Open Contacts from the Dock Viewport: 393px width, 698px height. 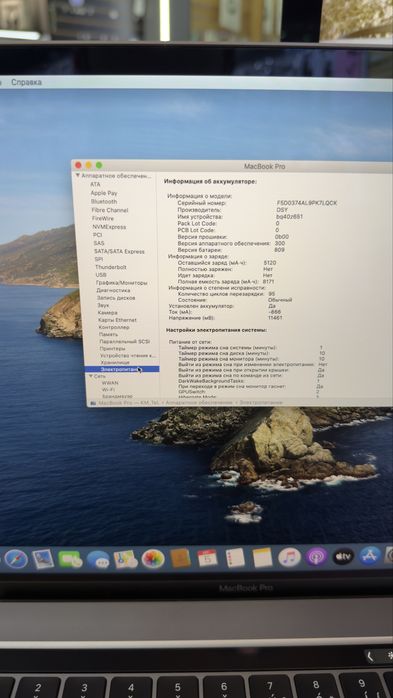pos(180,558)
